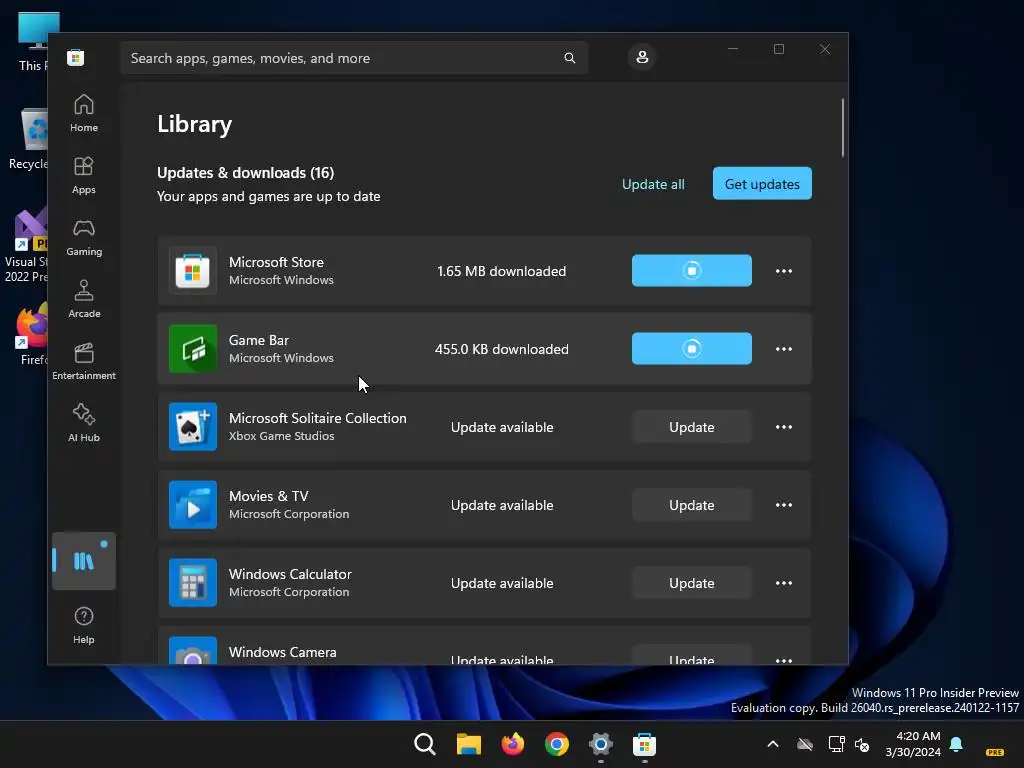Click the Microsoft Store logo icon
Screen dimensions: 1024x768
76,57
